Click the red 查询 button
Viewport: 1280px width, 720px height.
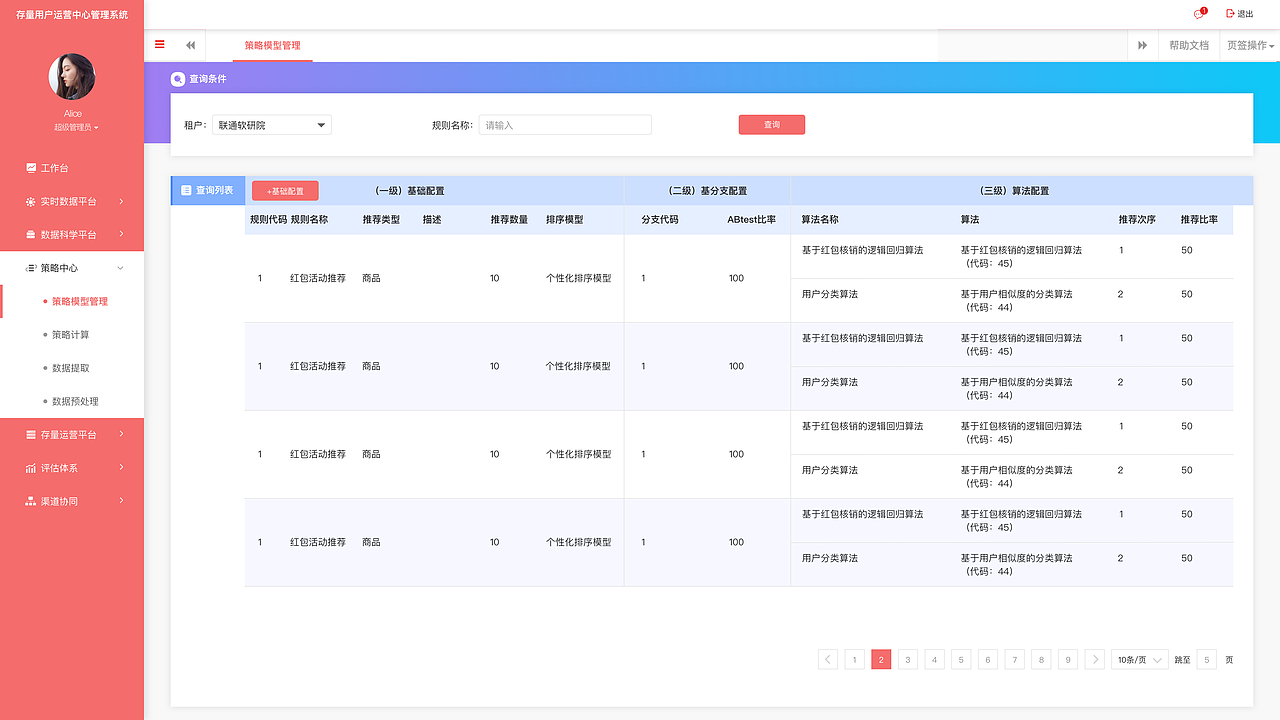pos(772,125)
